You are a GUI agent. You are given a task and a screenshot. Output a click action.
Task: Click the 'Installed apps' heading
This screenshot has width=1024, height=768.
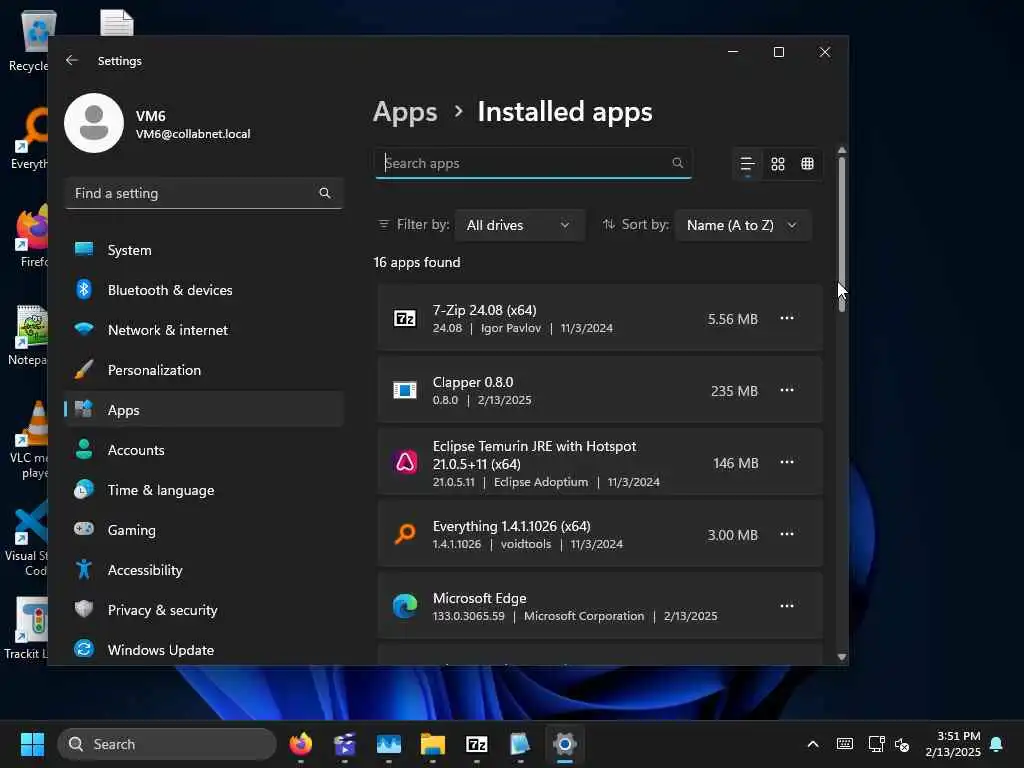565,112
